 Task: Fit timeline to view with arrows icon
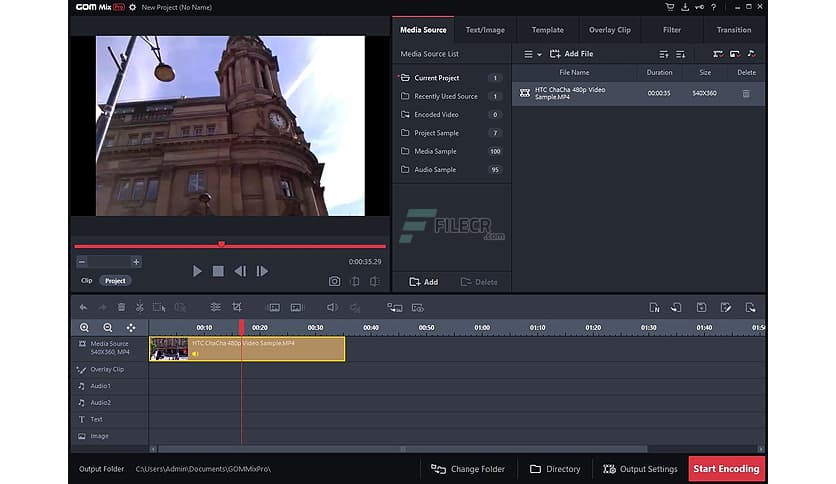coord(131,327)
